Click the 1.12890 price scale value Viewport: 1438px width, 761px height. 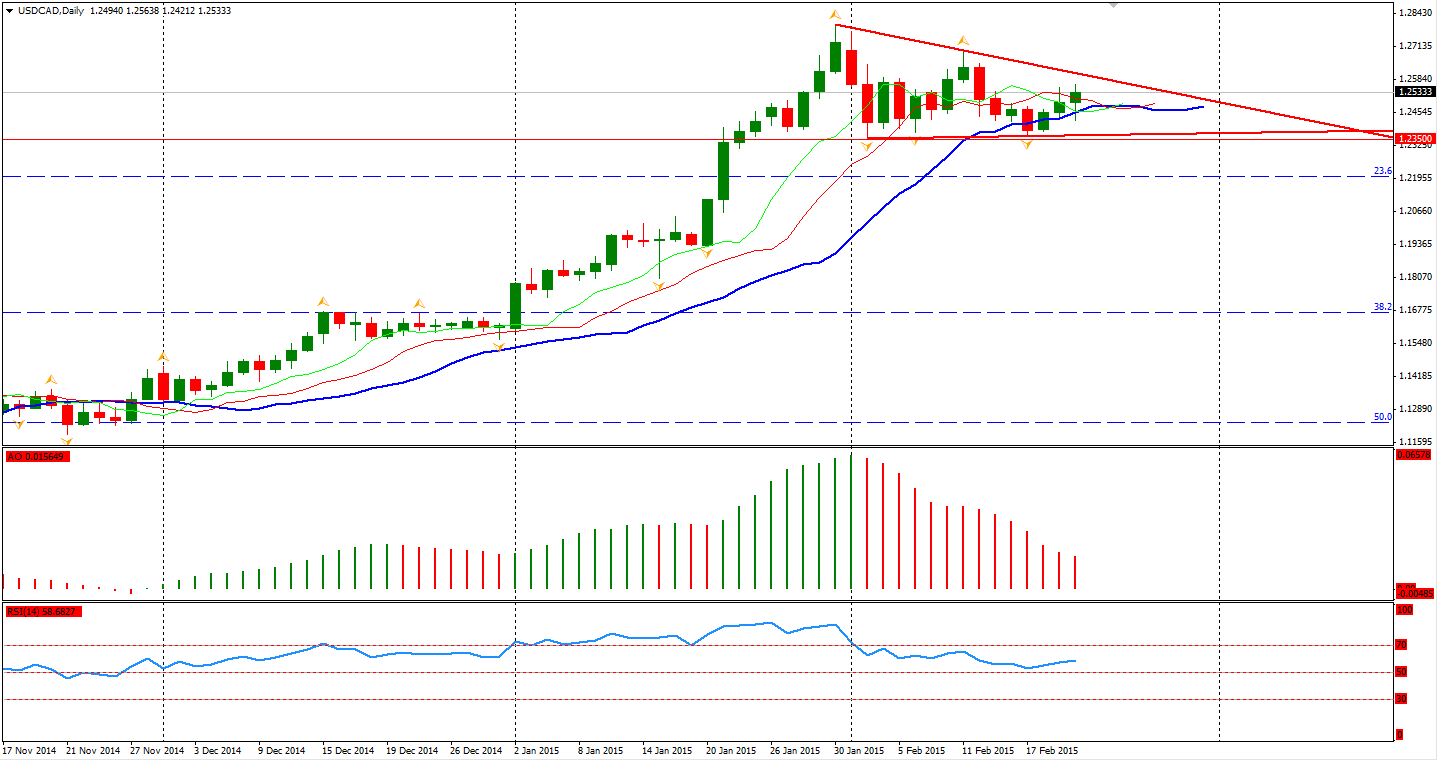[x=1418, y=409]
